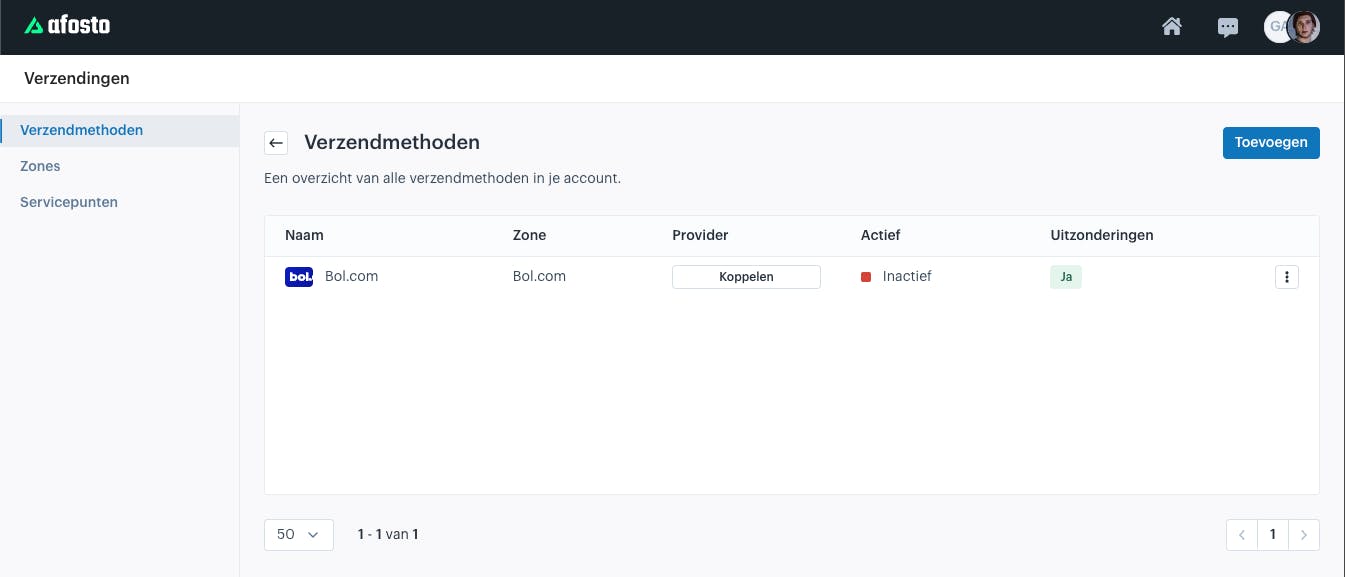This screenshot has width=1345, height=577.
Task: Click the Inactief status label
Action: [x=907, y=276]
